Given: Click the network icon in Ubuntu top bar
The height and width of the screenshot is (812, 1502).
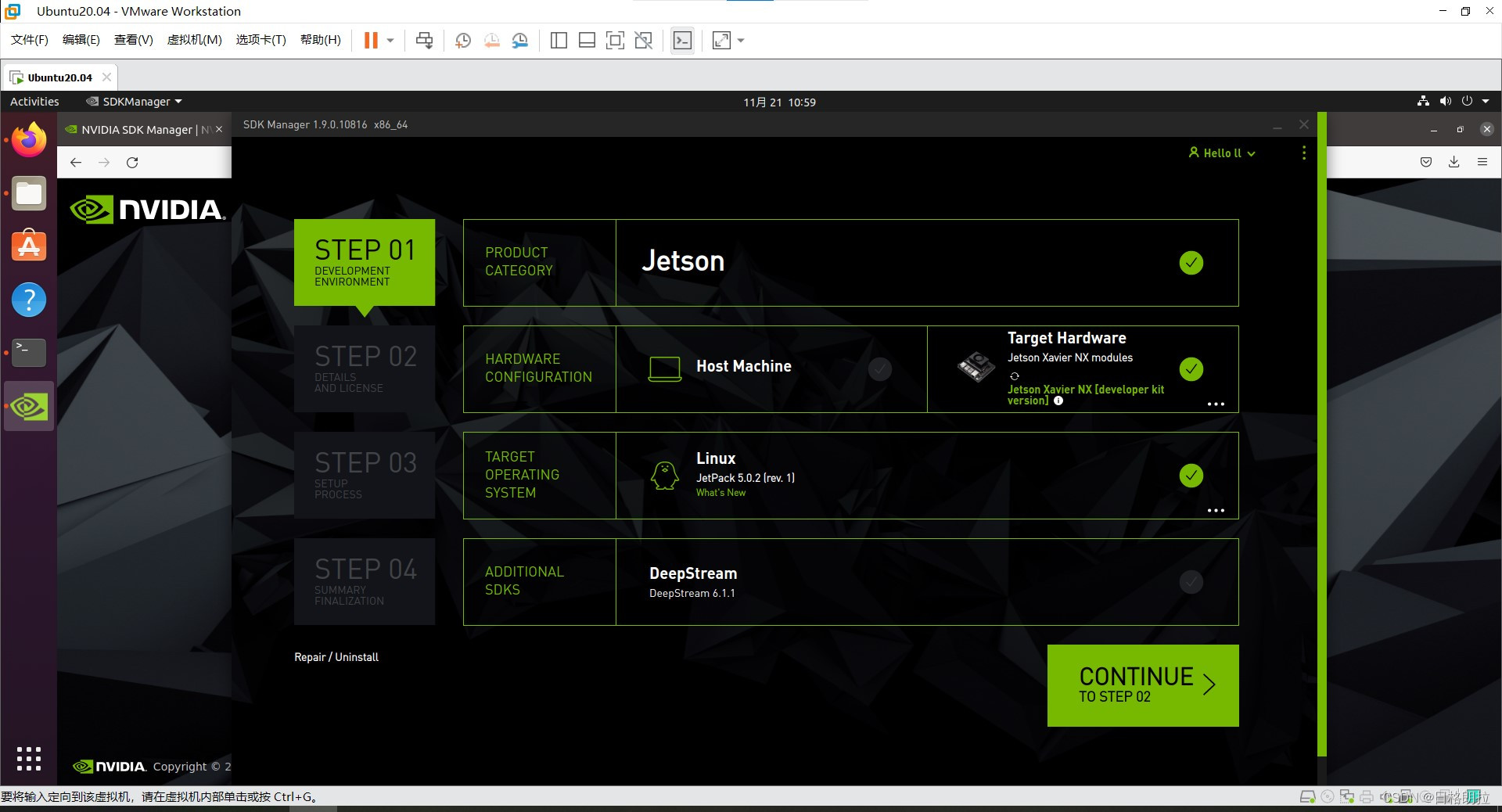Looking at the screenshot, I should [x=1423, y=101].
